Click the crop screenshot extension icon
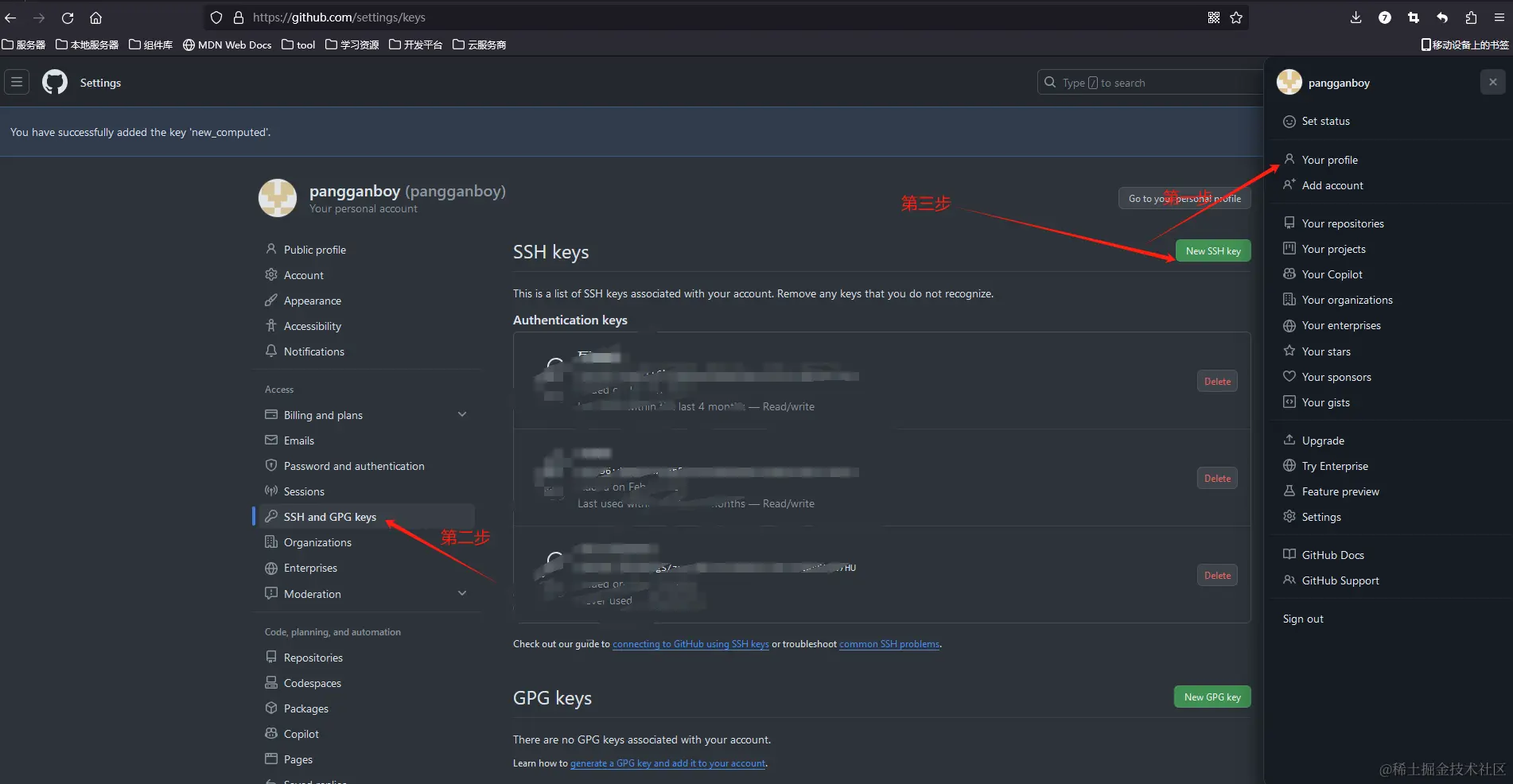 pos(1414,17)
